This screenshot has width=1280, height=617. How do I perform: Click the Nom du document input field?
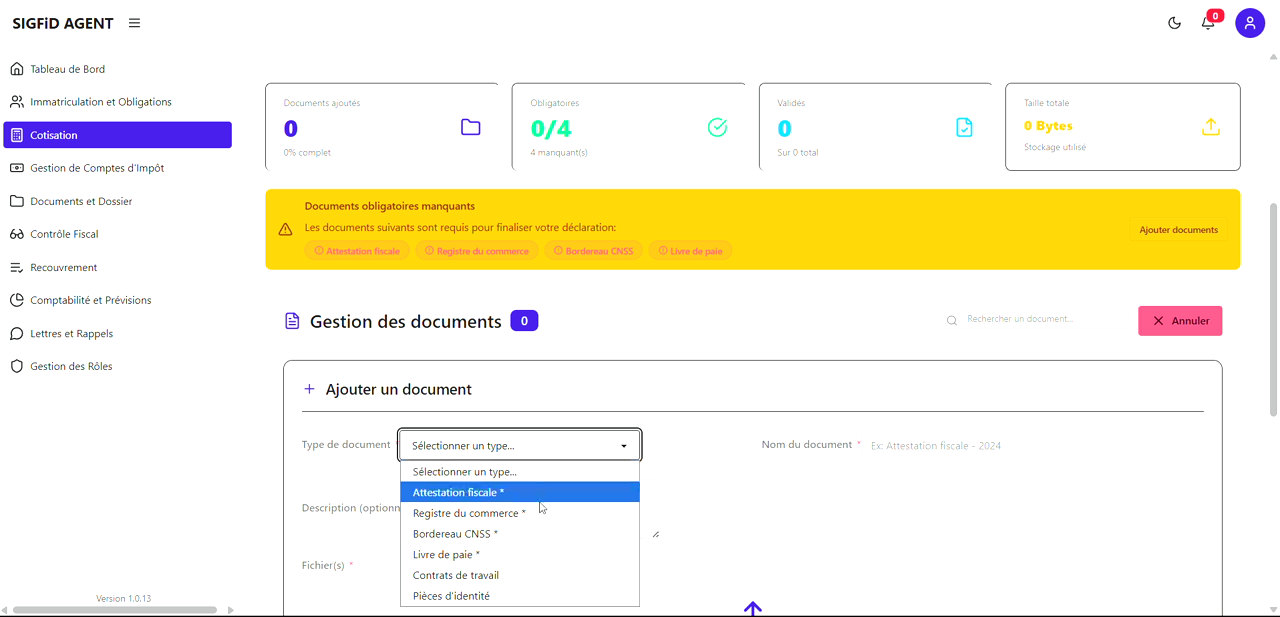tap(1000, 445)
